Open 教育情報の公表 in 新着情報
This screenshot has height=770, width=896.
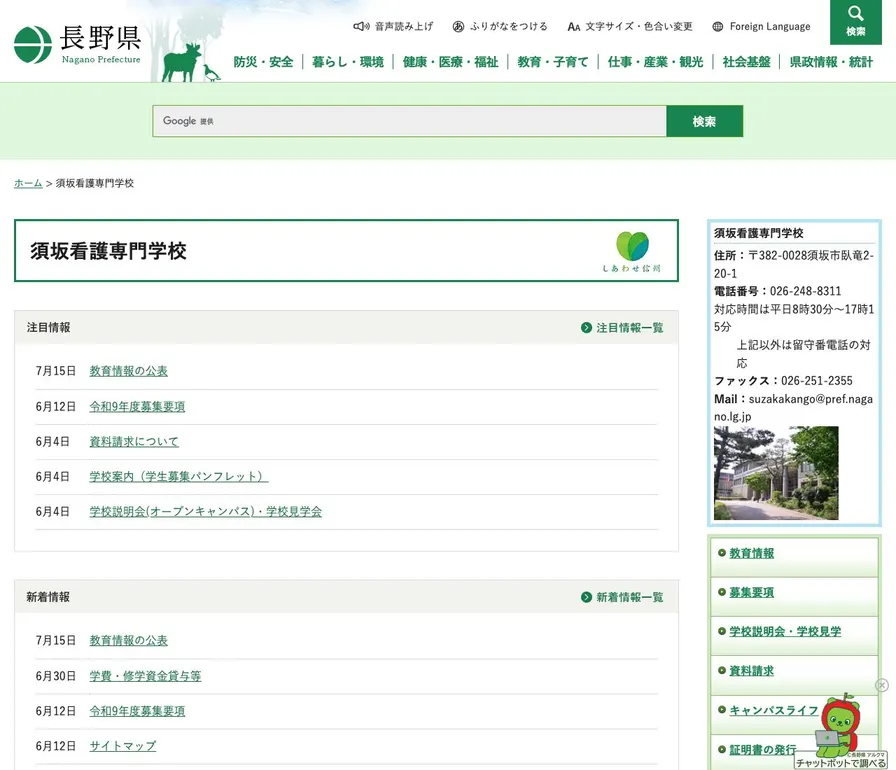pos(129,640)
